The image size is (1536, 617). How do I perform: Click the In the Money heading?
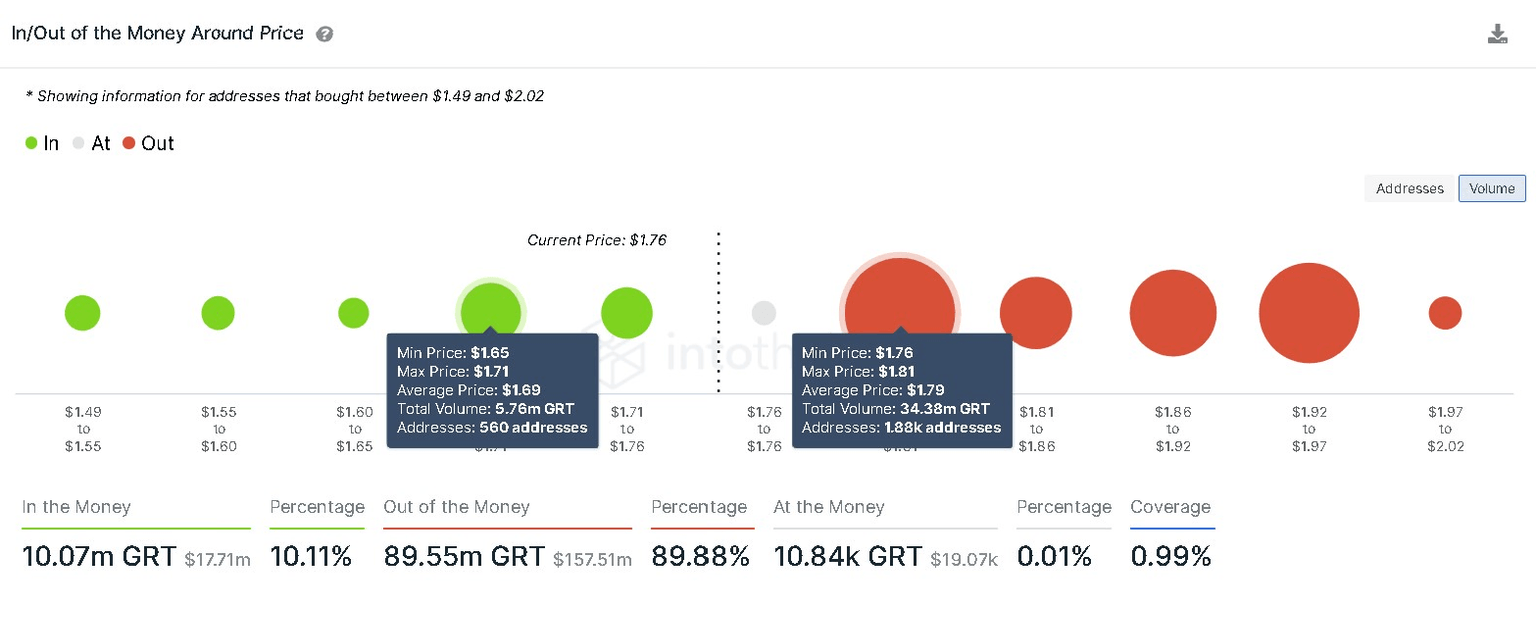(x=76, y=507)
